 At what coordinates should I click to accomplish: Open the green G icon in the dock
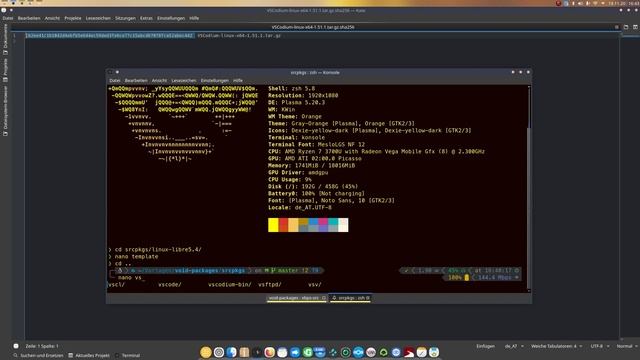(308, 352)
